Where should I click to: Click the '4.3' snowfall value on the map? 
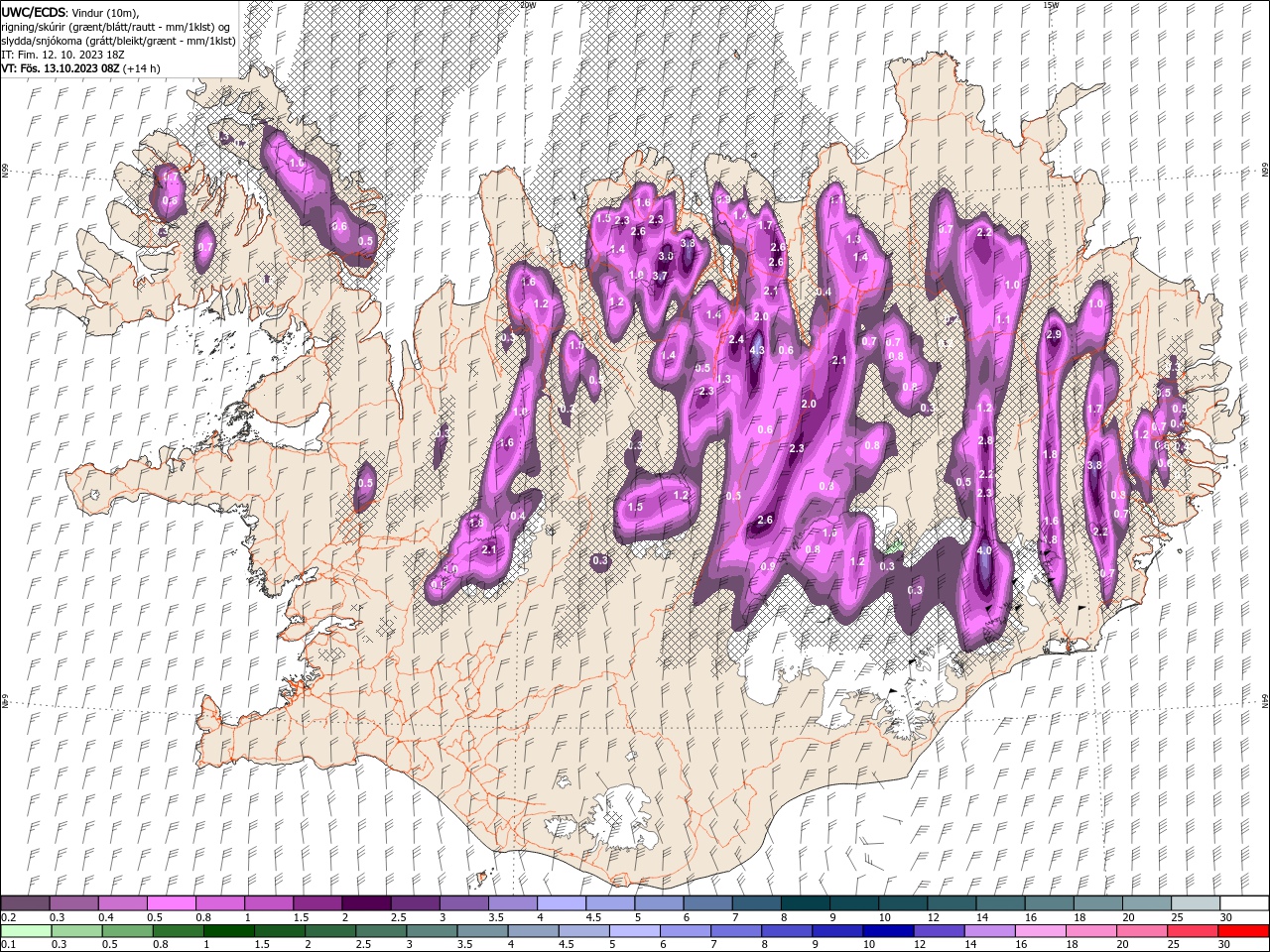[x=757, y=349]
